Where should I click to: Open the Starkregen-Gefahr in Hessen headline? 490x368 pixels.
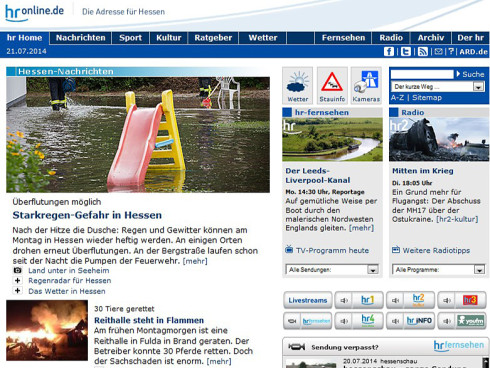87,215
